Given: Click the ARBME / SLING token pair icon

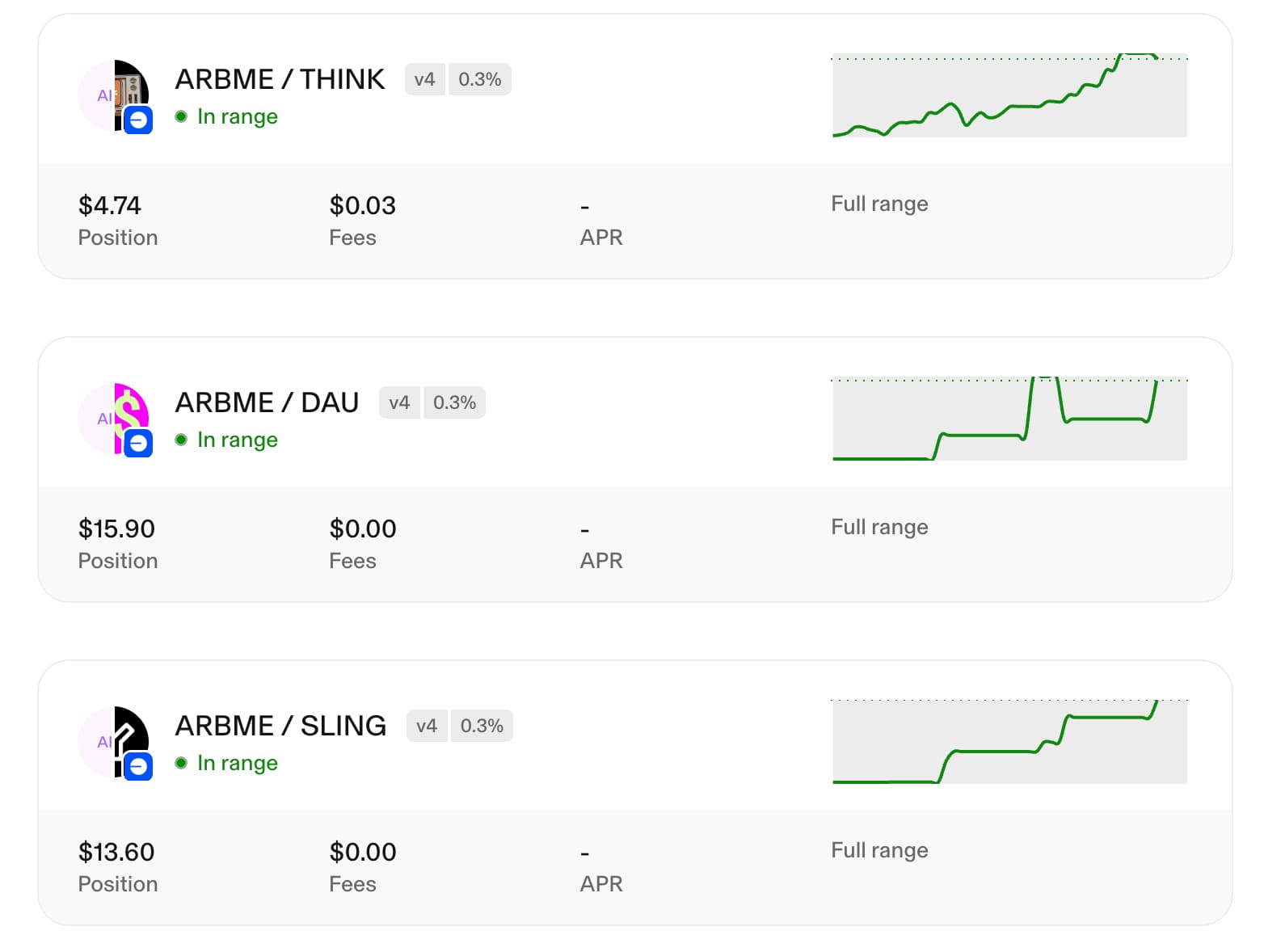Looking at the screenshot, I should [114, 742].
